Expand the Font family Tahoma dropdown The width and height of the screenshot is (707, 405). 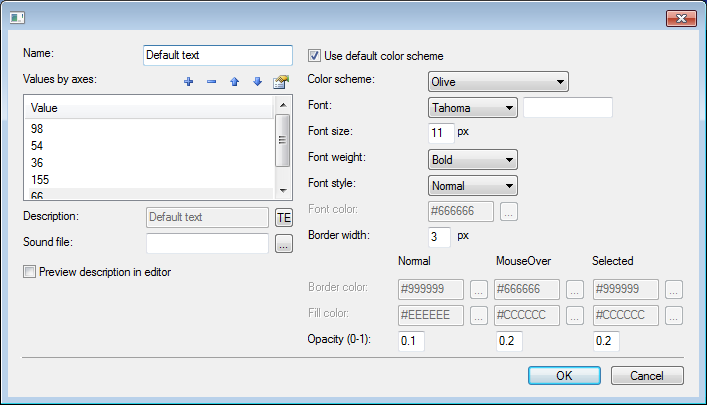[x=472, y=108]
